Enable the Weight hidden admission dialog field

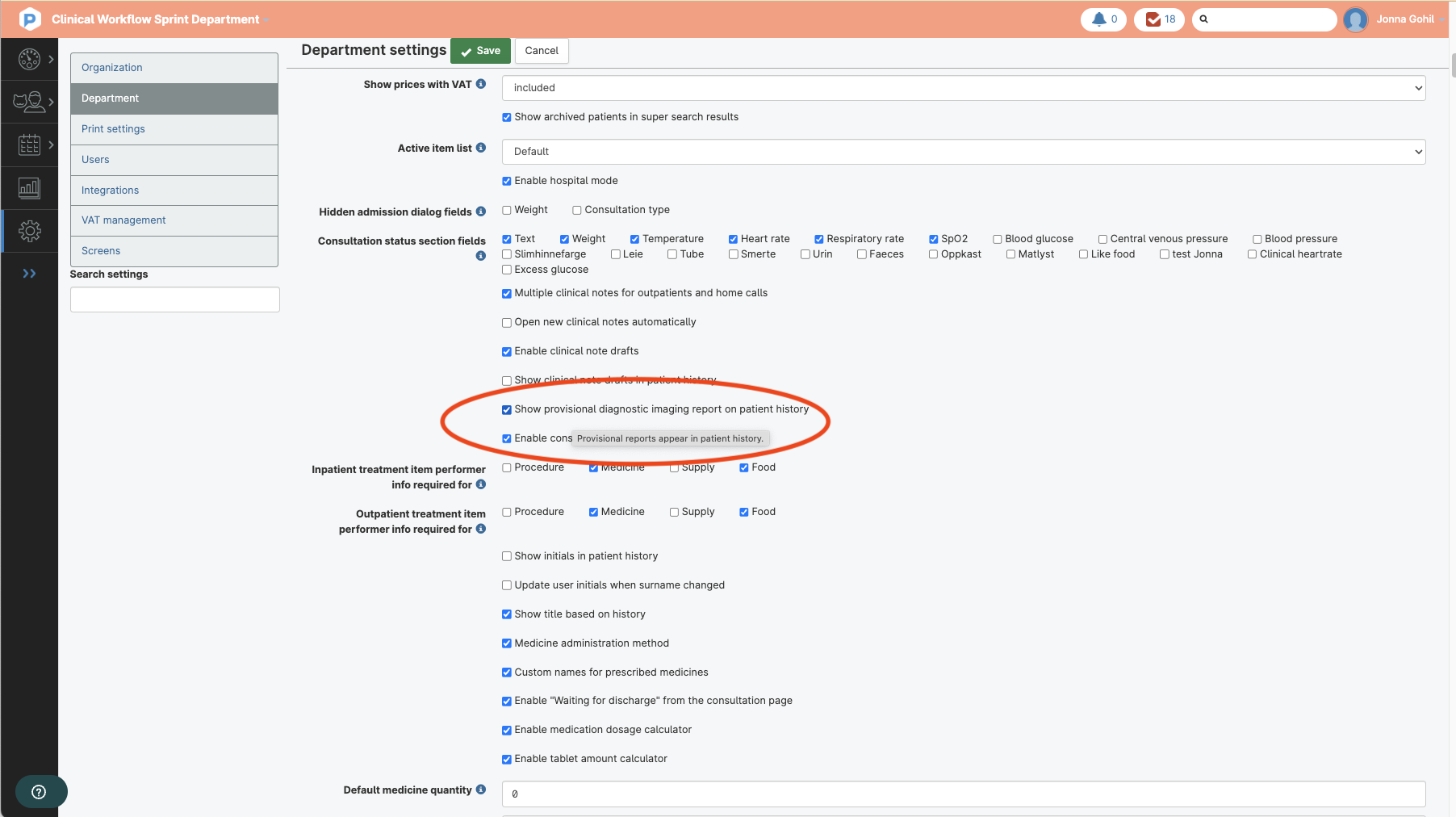point(507,210)
